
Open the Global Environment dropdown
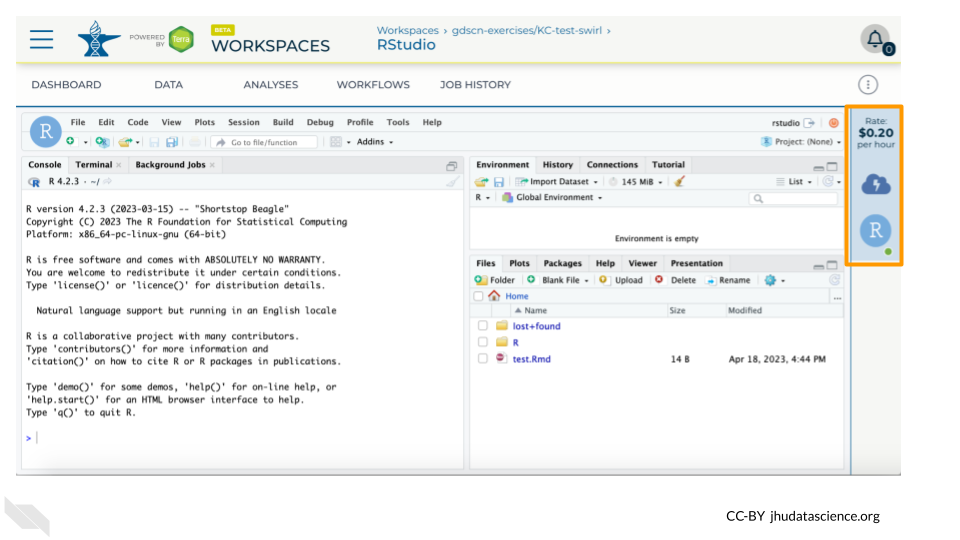[552, 197]
